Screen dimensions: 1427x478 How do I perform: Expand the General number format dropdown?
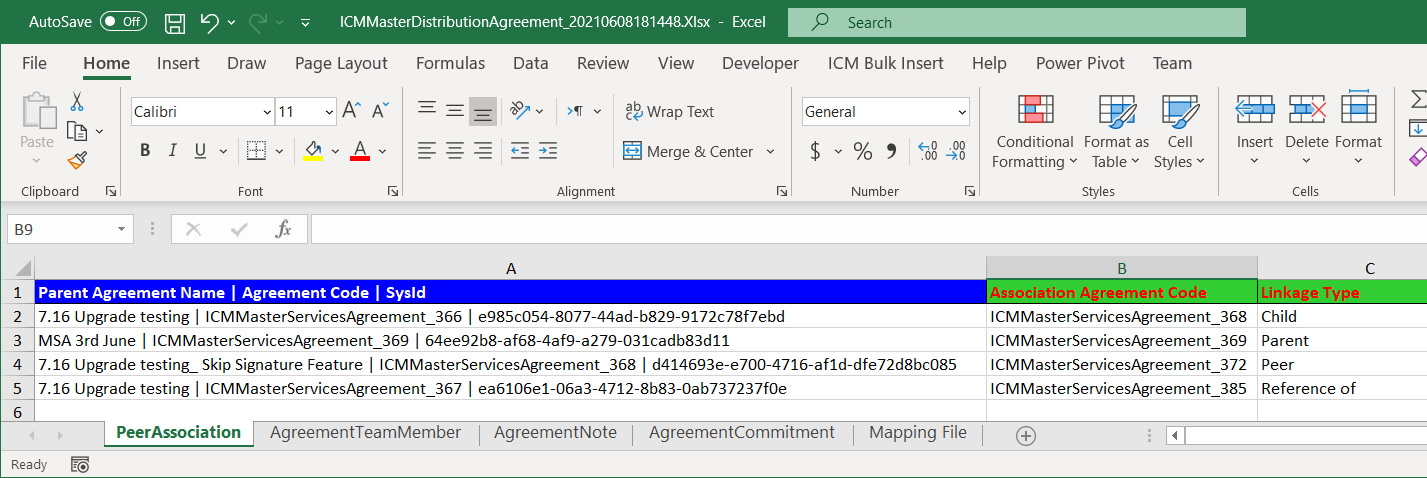click(x=962, y=112)
